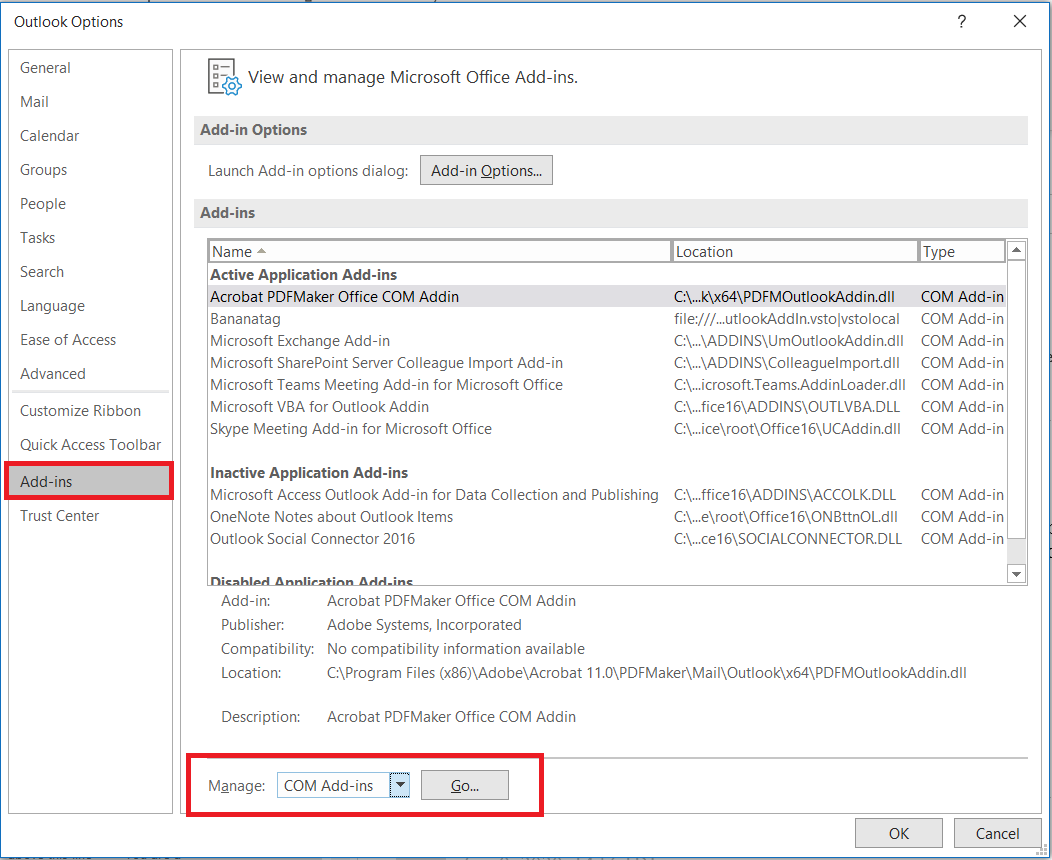
Task: Sort add-ins by Name column header
Action: click(439, 252)
